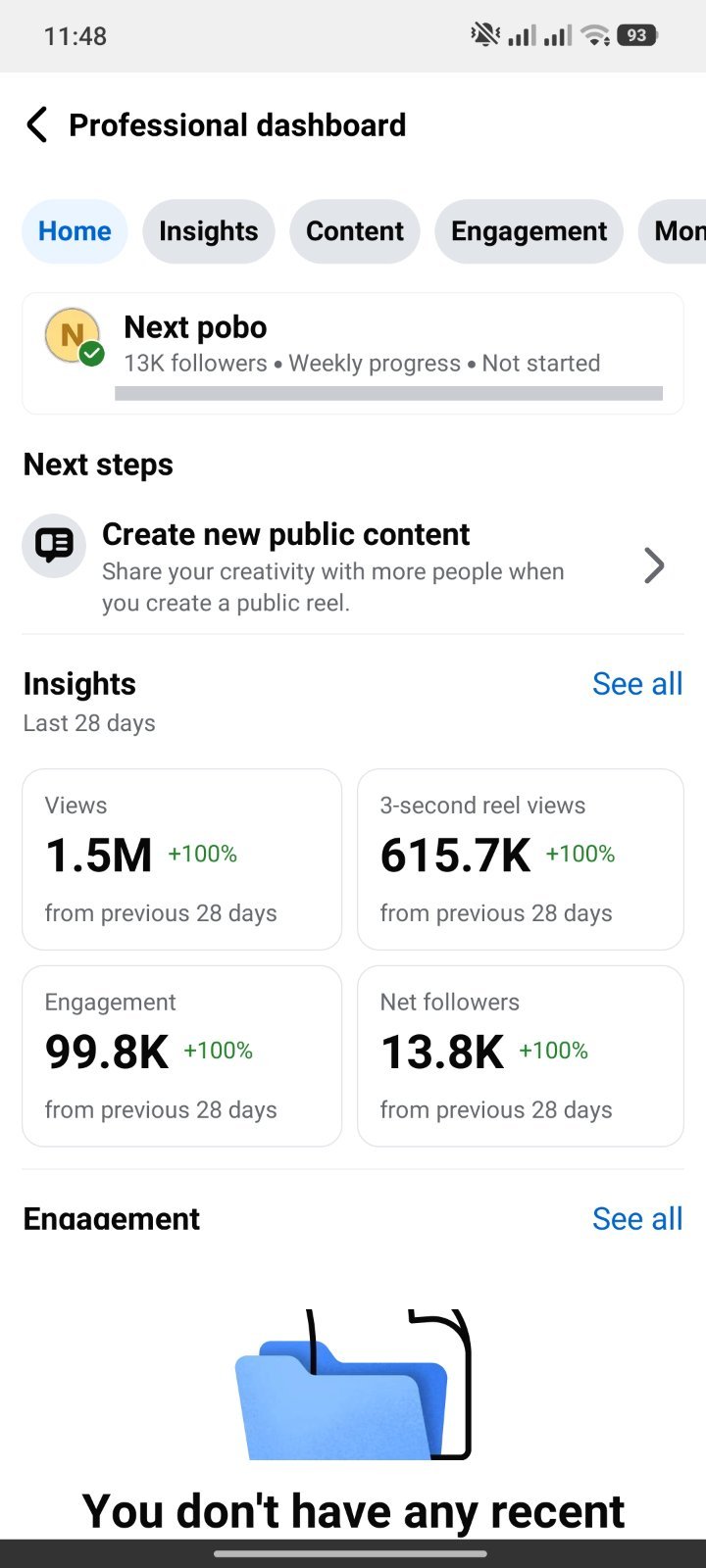Open the Engagement 99.8K card
The image size is (706, 1568).
[x=182, y=1056]
